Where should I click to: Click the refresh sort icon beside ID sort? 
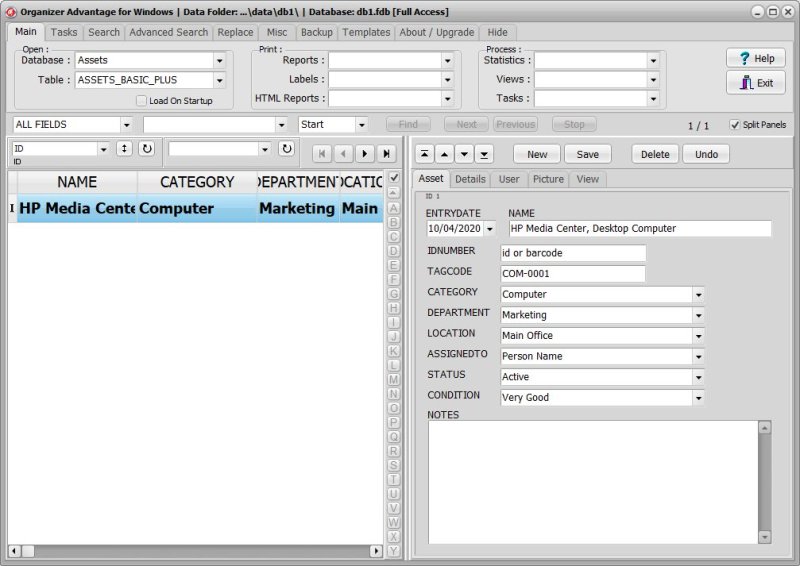tap(147, 149)
